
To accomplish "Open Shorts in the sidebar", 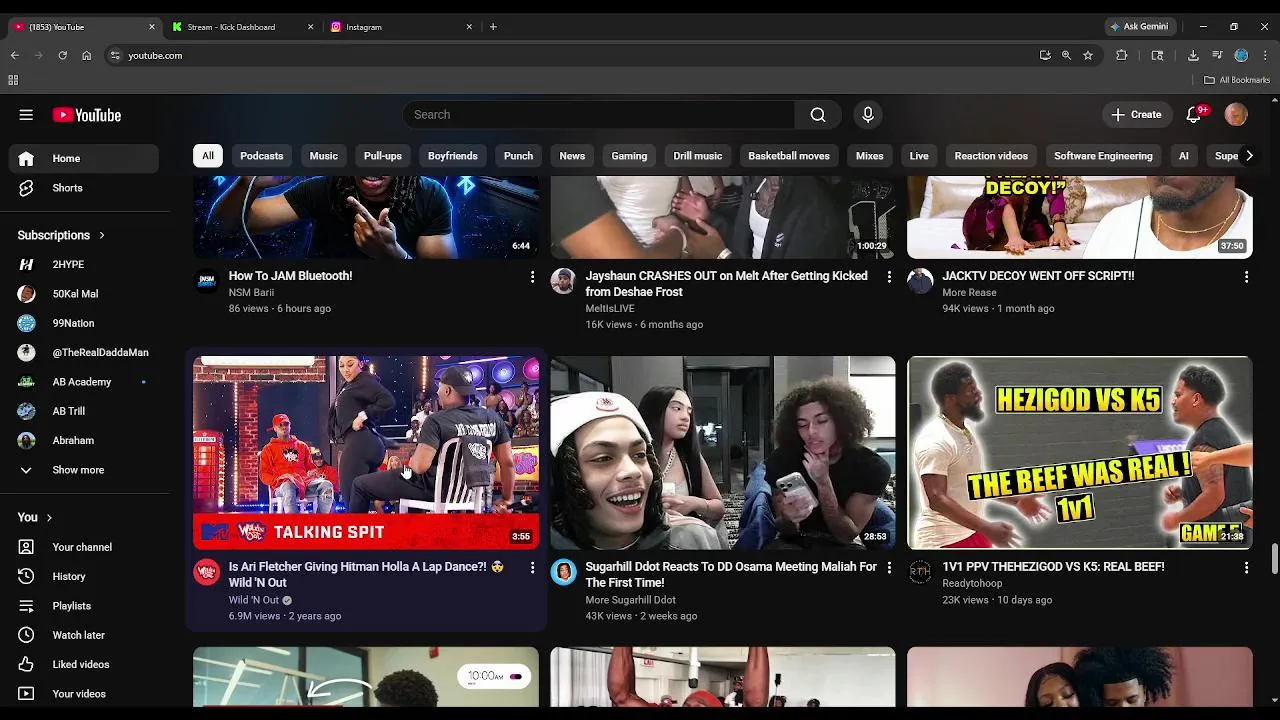I will click(84, 188).
